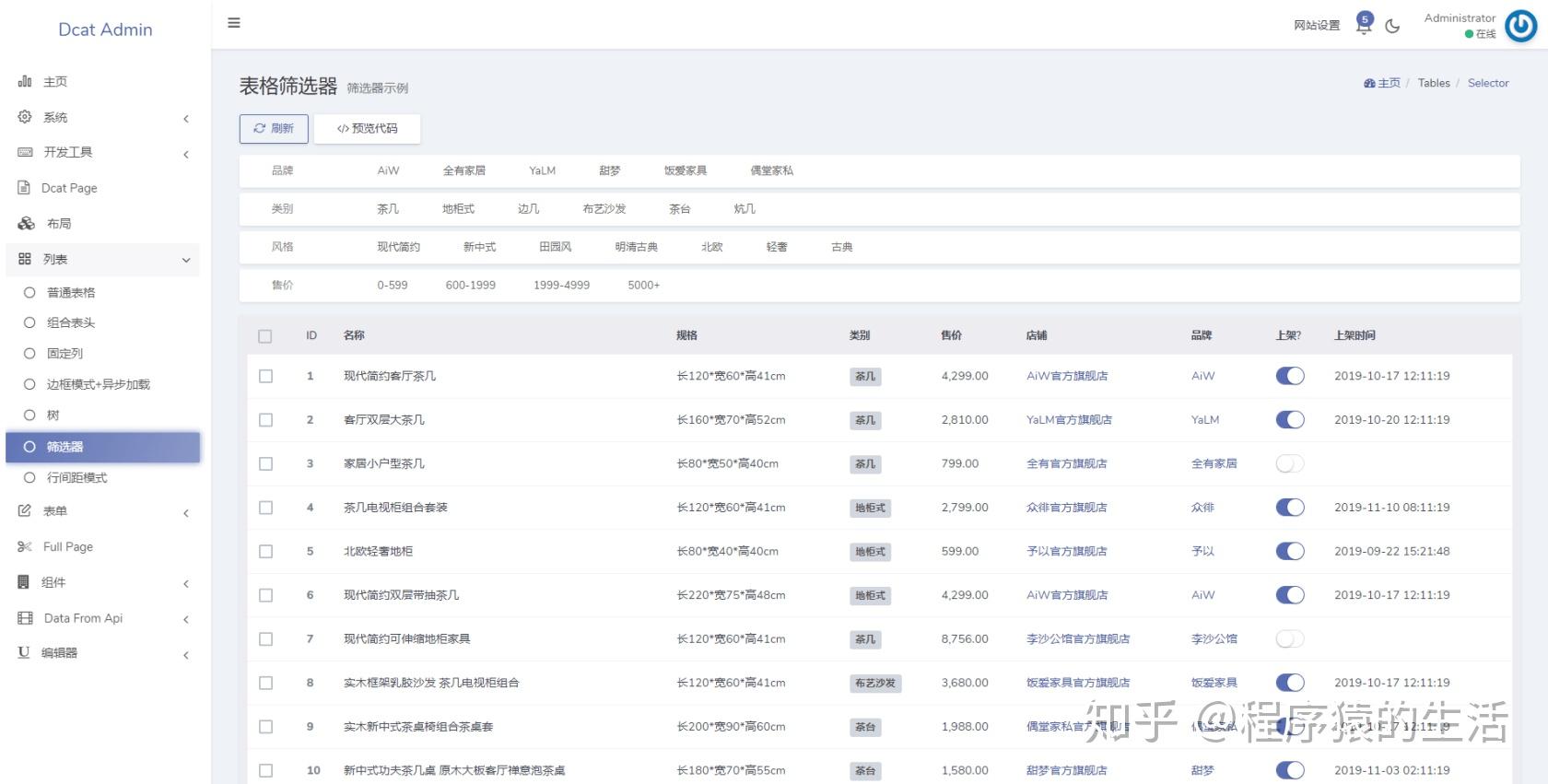This screenshot has height=784, width=1548.
Task: Open 固定列 submenu item
Action: [102, 353]
